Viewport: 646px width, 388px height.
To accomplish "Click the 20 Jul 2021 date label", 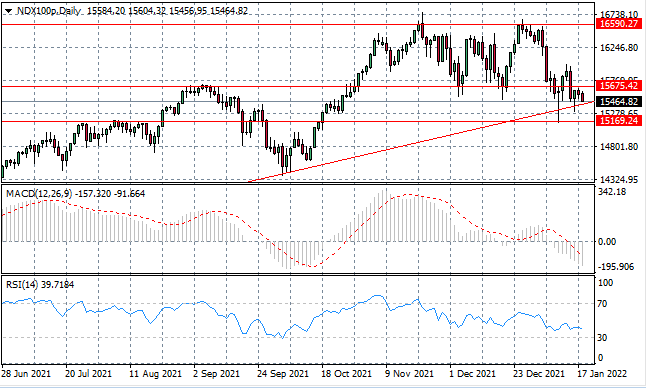I will (x=88, y=374).
